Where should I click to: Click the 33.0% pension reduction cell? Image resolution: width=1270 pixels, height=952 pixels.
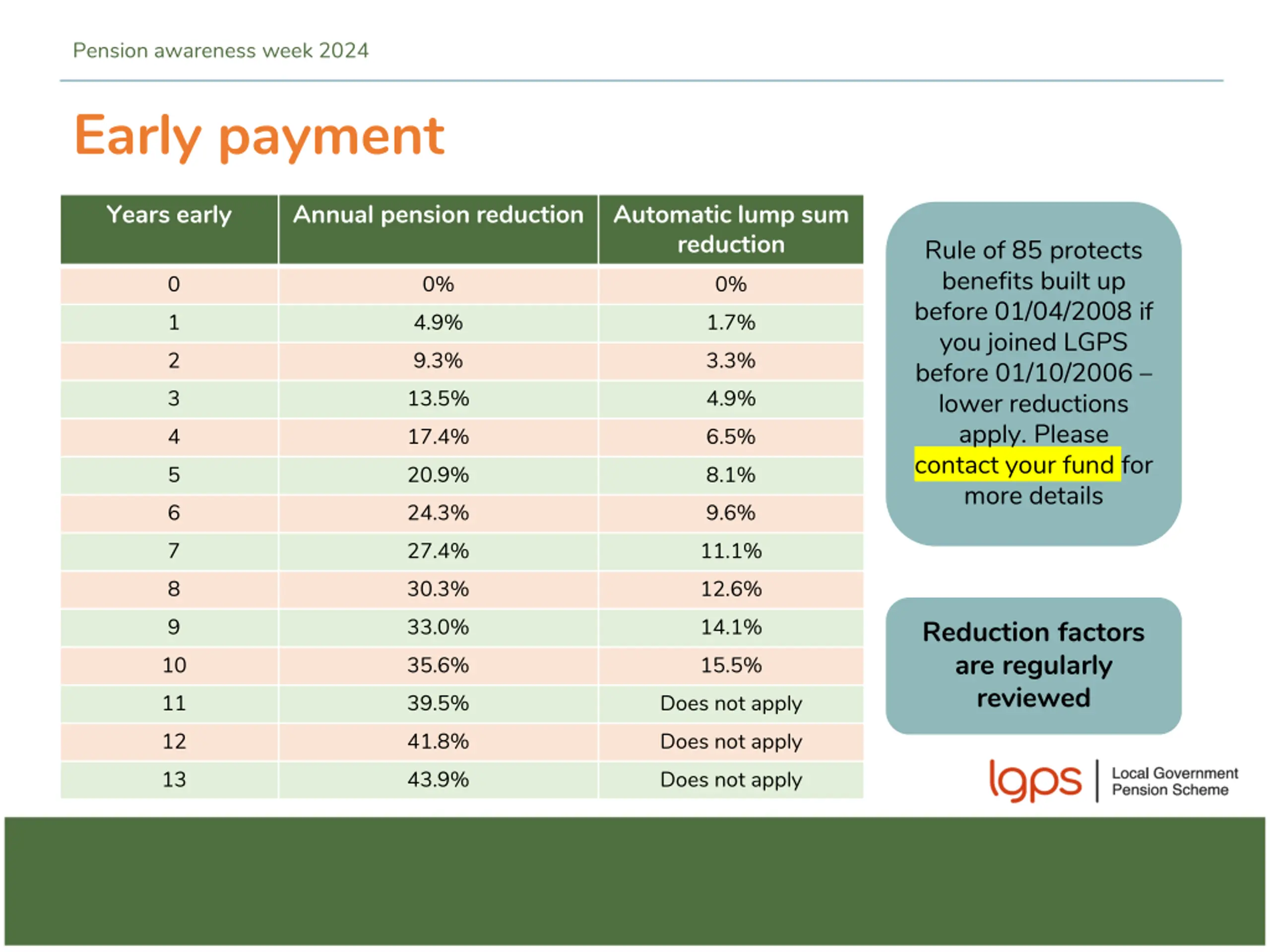pyautogui.click(x=438, y=627)
